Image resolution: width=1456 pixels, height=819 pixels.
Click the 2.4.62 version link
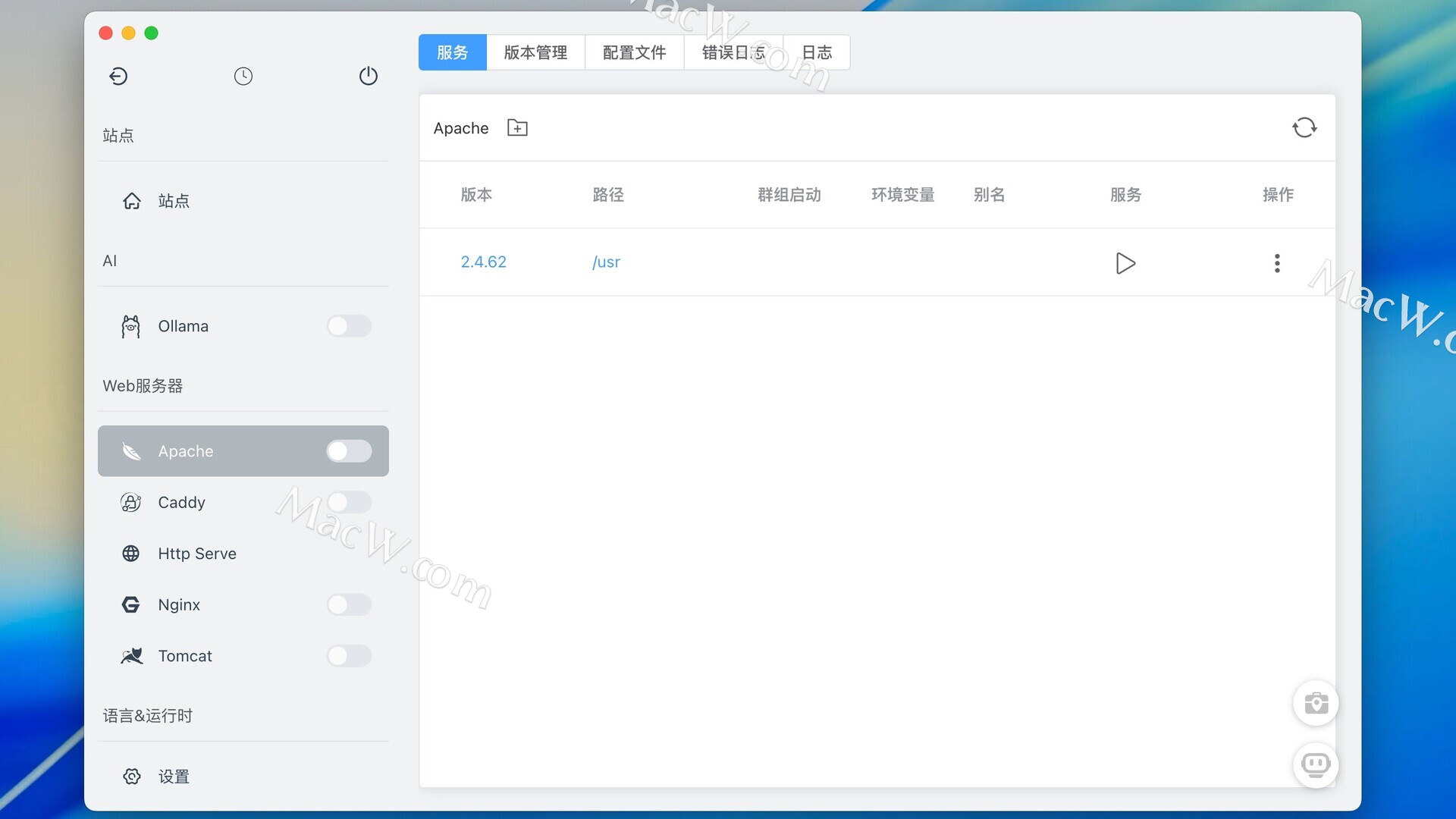483,262
